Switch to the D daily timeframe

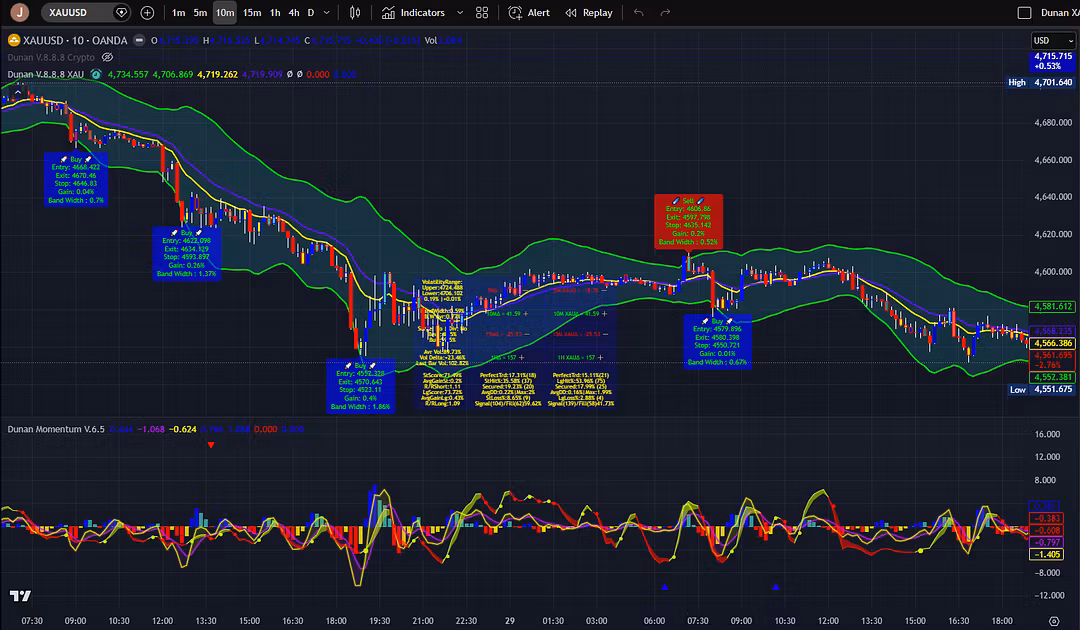[311, 12]
